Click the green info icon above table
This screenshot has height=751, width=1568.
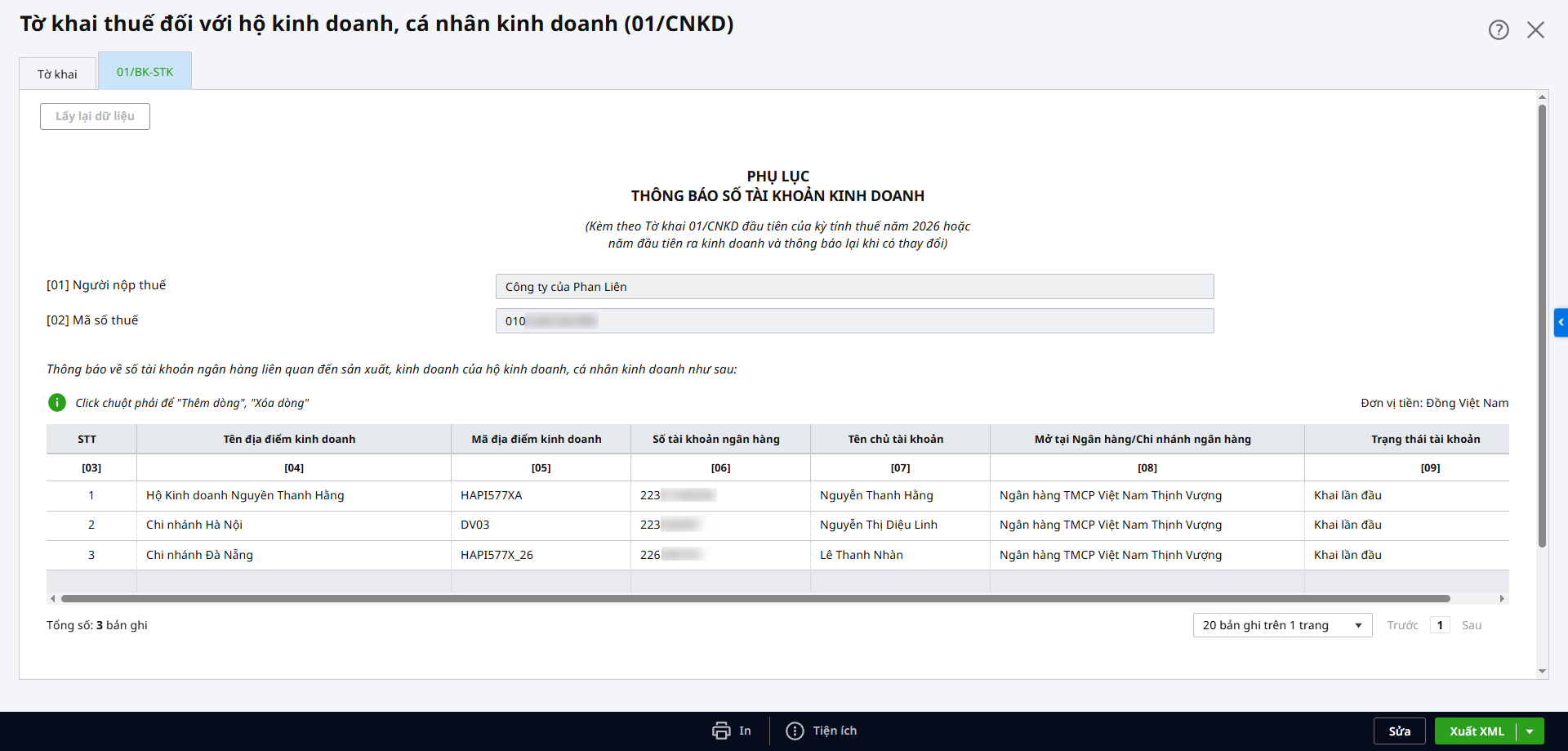pos(57,403)
